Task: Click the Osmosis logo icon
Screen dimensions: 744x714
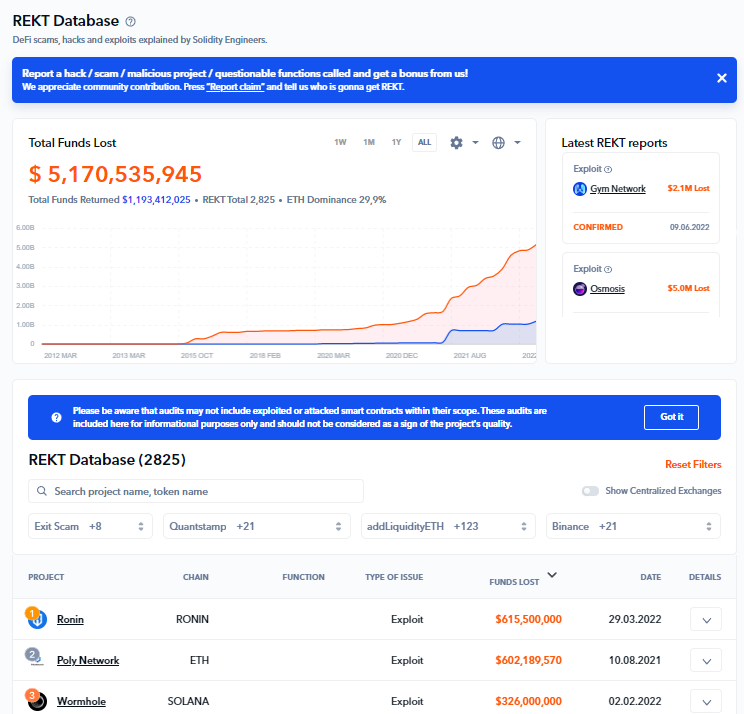Action: [580, 288]
